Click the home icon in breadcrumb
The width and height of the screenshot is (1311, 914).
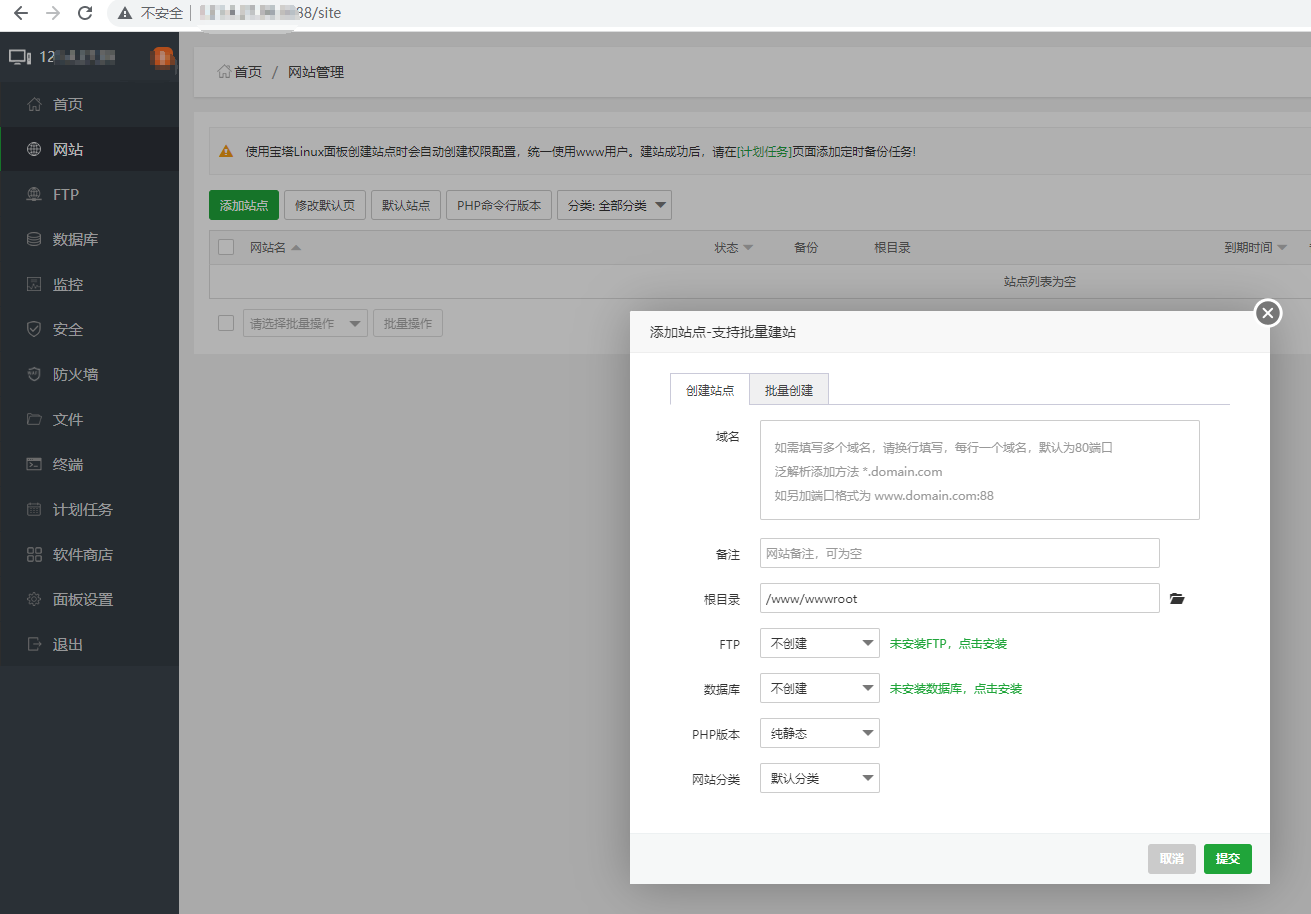pyautogui.click(x=224, y=72)
